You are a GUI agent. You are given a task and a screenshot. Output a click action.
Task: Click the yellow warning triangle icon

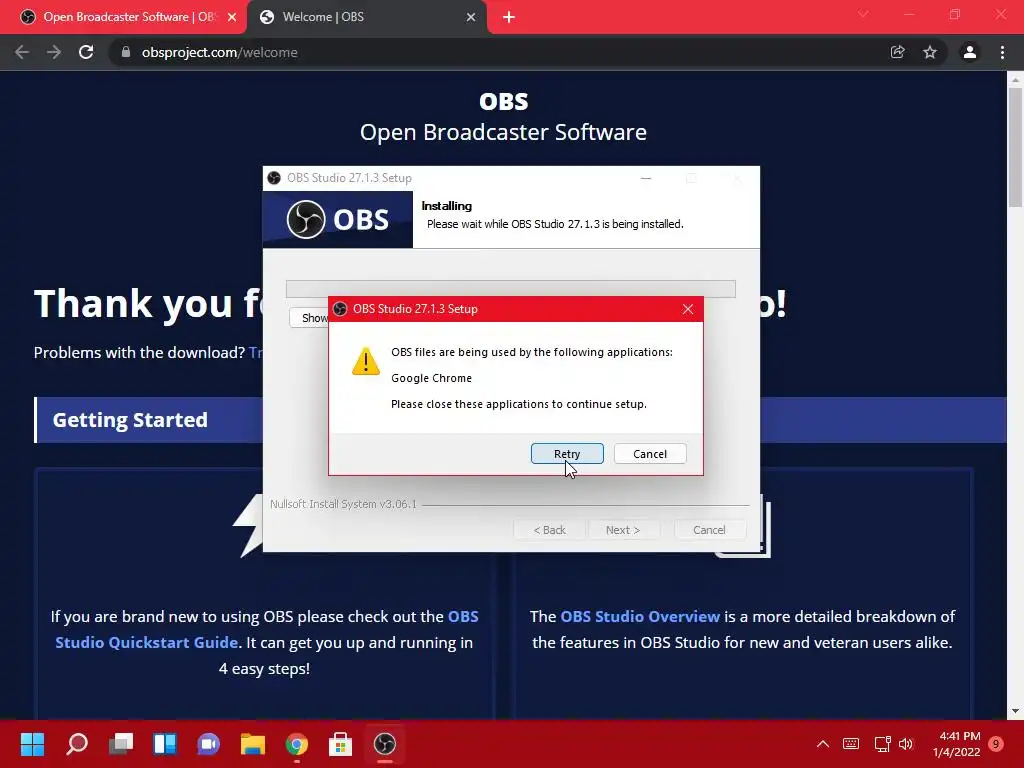click(366, 360)
